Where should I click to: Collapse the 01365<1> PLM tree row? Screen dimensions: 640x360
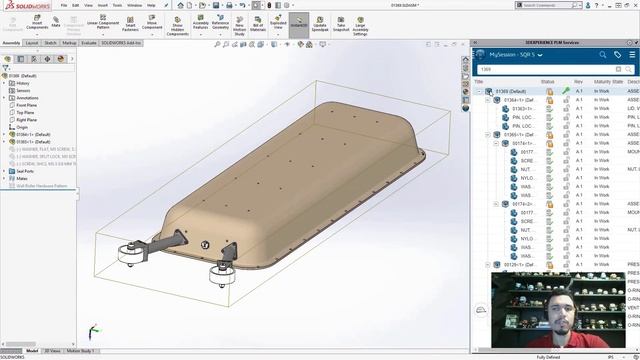487,135
